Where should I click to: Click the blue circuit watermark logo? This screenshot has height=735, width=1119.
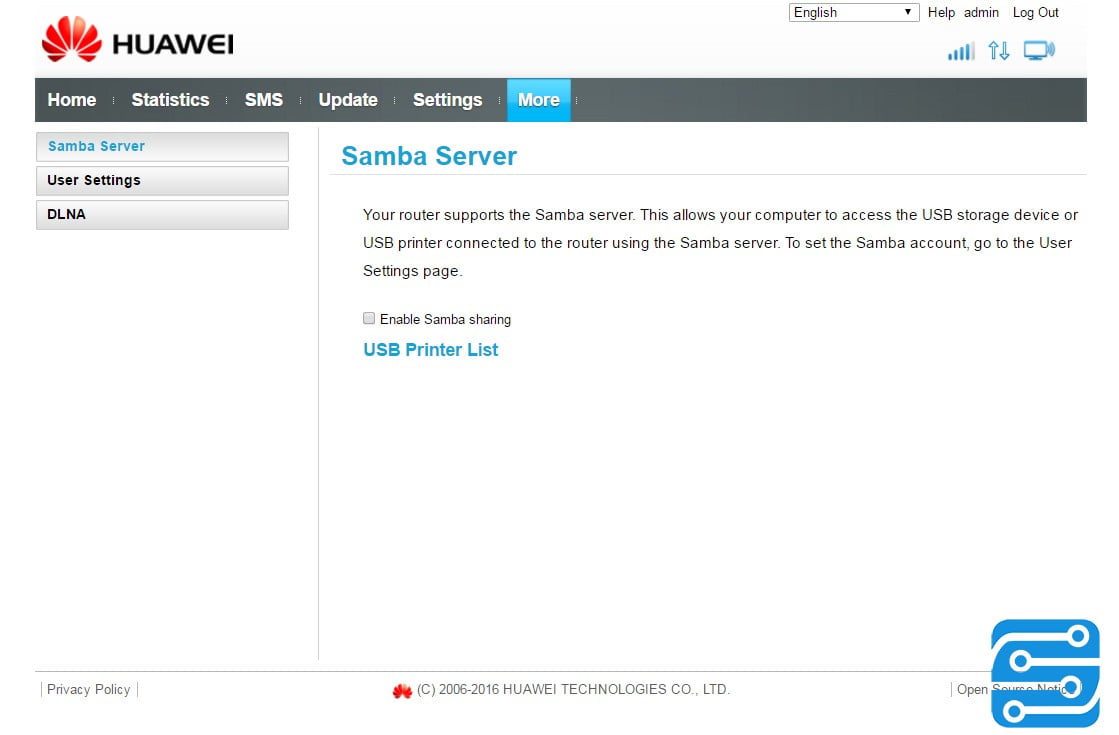(x=1044, y=672)
